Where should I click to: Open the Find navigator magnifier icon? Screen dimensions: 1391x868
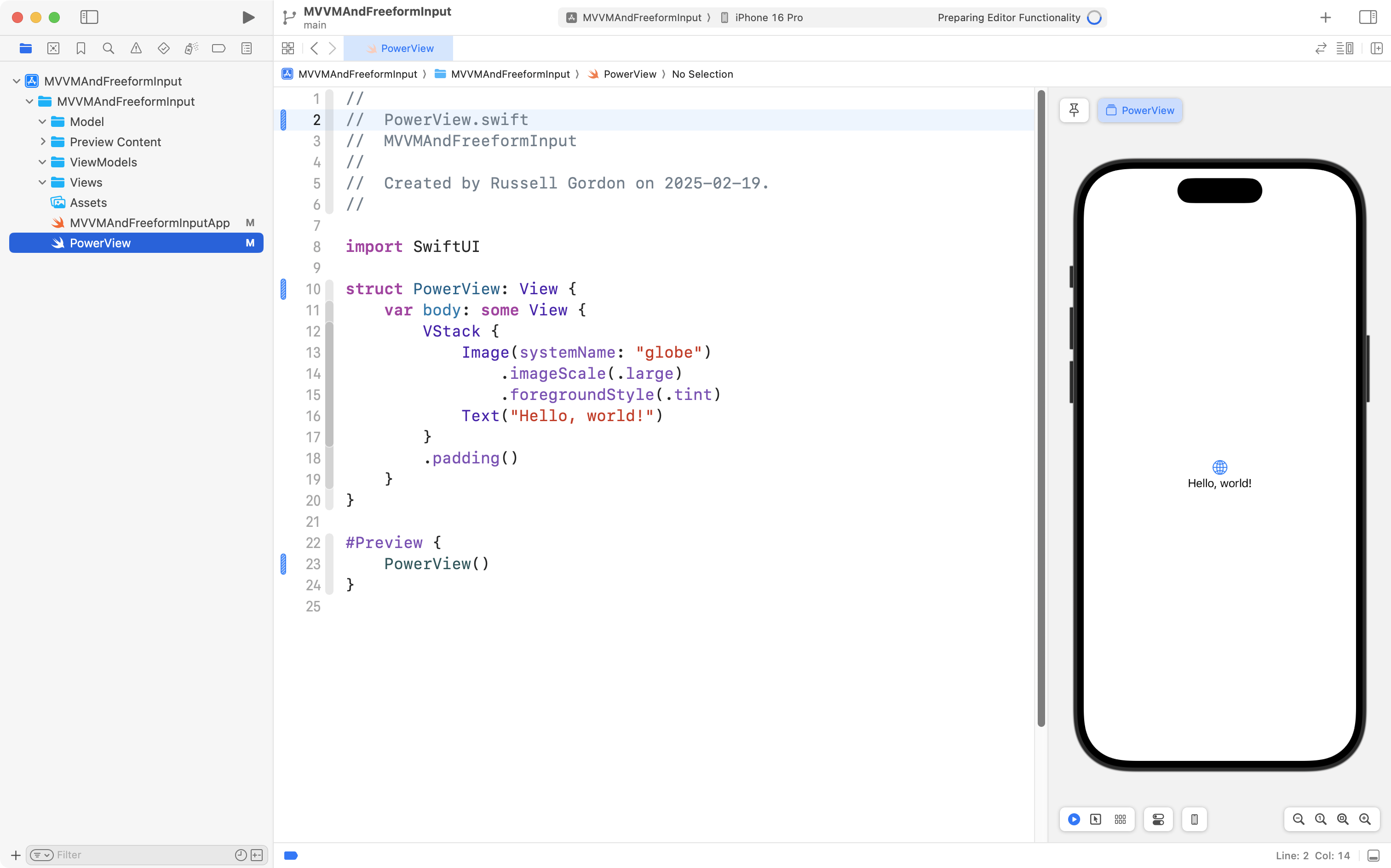click(x=108, y=48)
